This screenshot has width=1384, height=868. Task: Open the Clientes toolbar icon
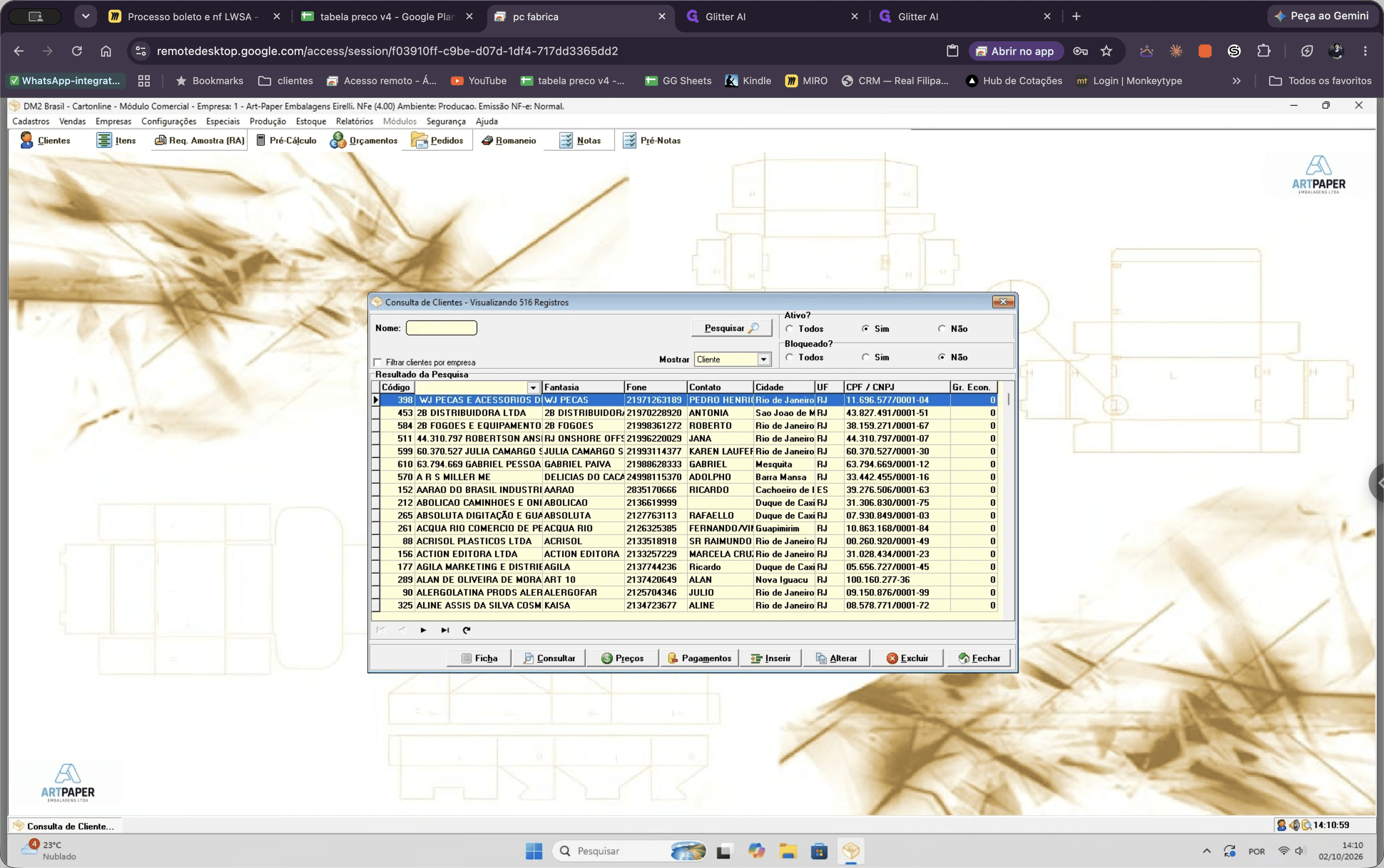pyautogui.click(x=45, y=140)
